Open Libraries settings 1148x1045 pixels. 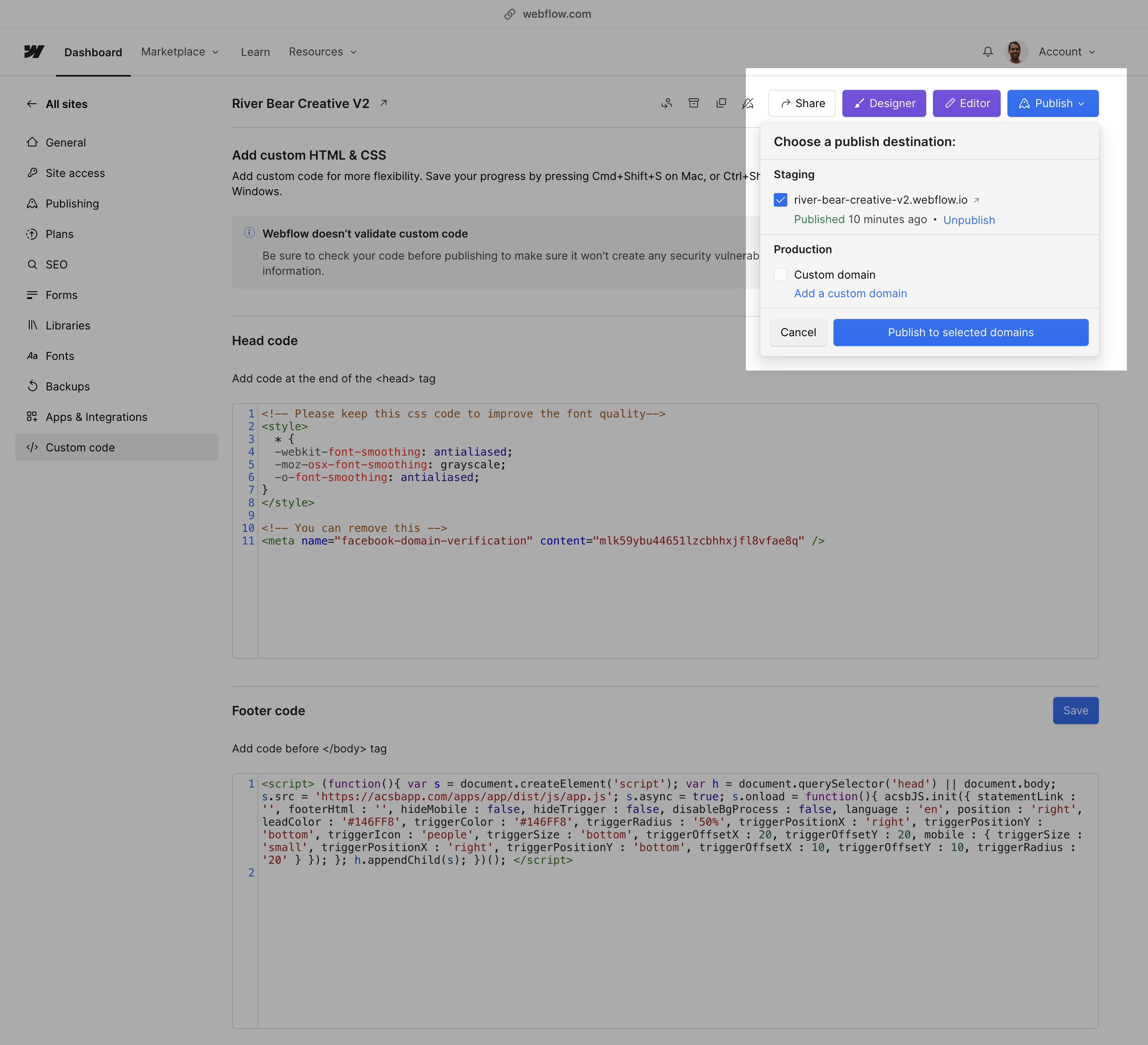[x=117, y=325]
